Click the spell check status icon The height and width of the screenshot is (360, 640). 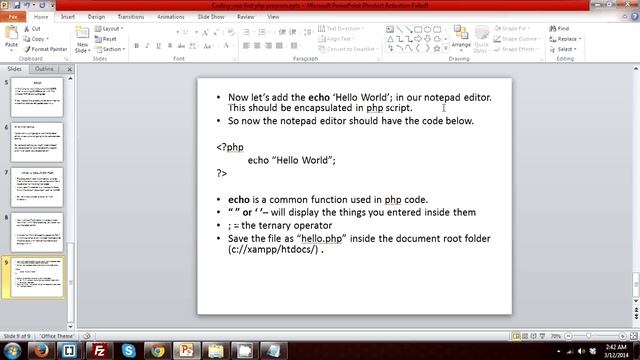[x=87, y=336]
